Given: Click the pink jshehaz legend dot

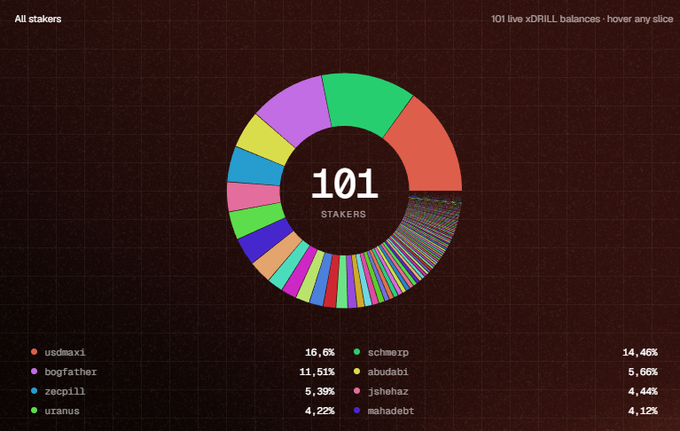Looking at the screenshot, I should 357,391.
